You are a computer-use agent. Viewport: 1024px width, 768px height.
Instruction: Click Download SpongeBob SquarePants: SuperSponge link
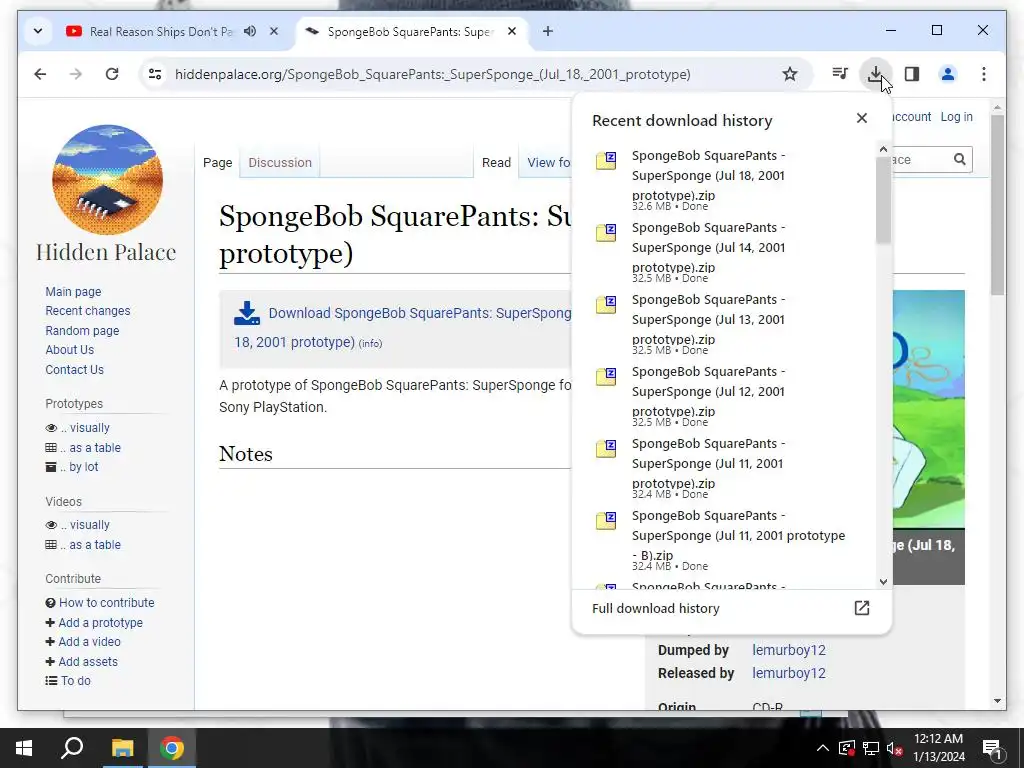402,327
